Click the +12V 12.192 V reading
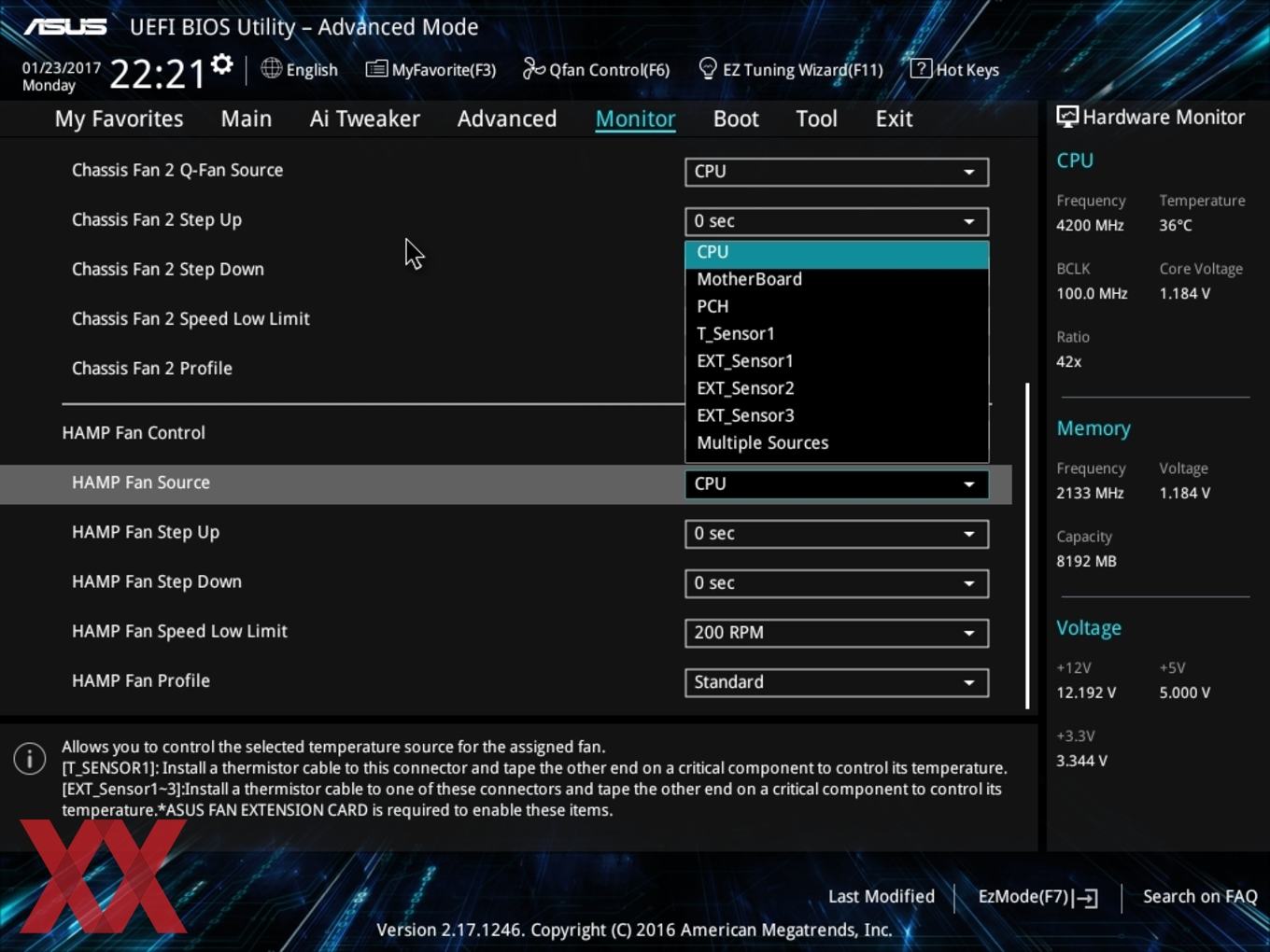 pyautogui.click(x=1086, y=693)
